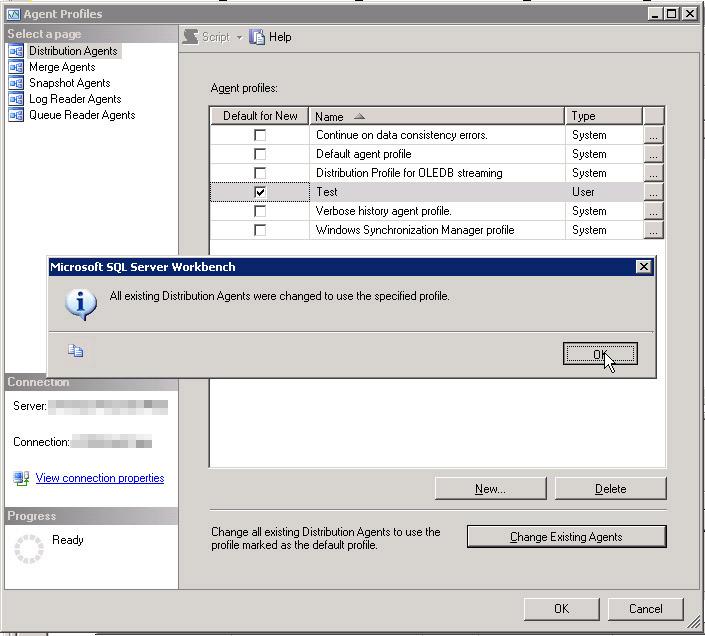Select Continue on data consistency errors name
This screenshot has height=636, width=705.
[x=437, y=135]
